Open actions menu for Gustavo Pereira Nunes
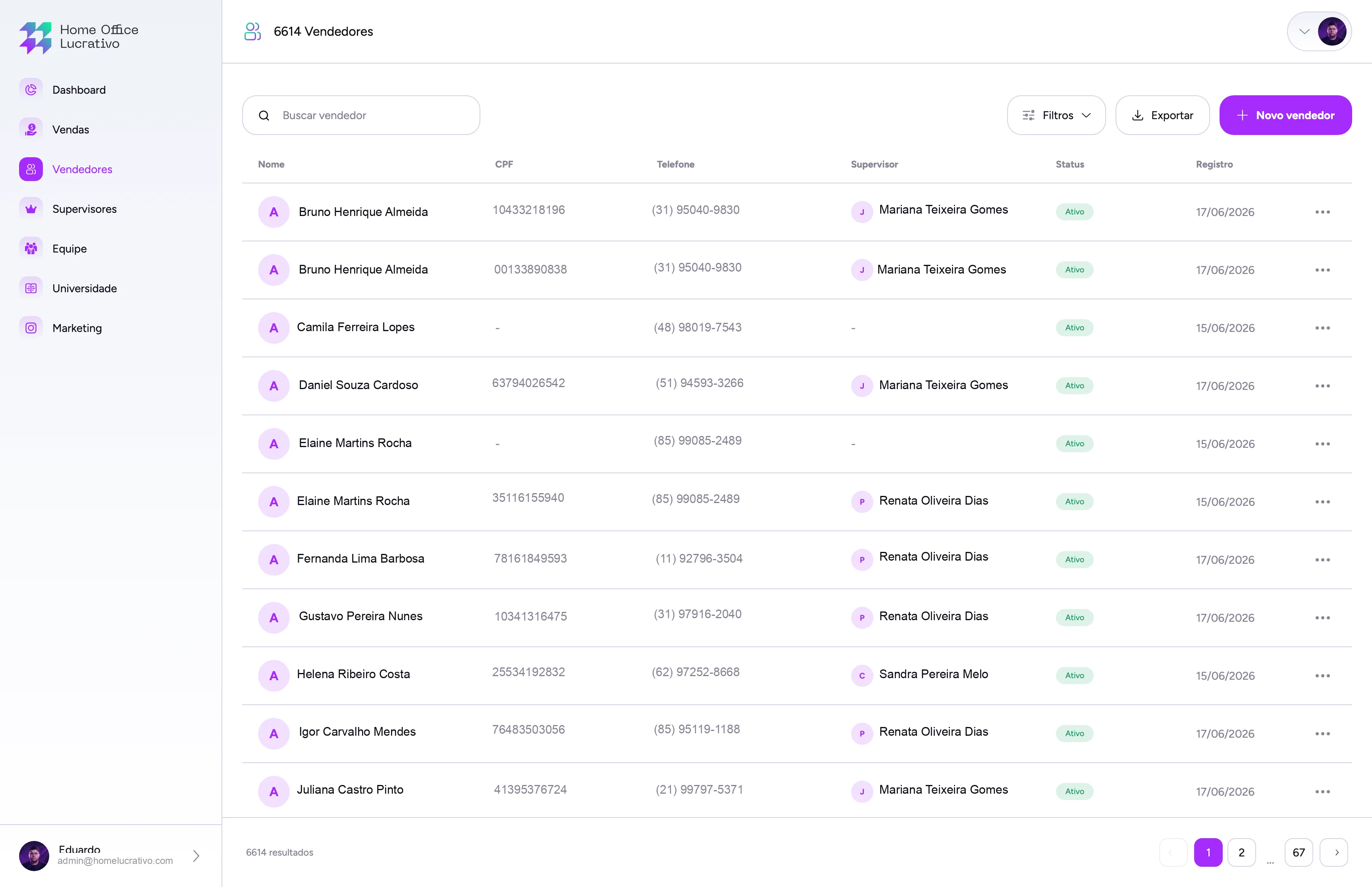The height and width of the screenshot is (887, 1372). tap(1322, 617)
